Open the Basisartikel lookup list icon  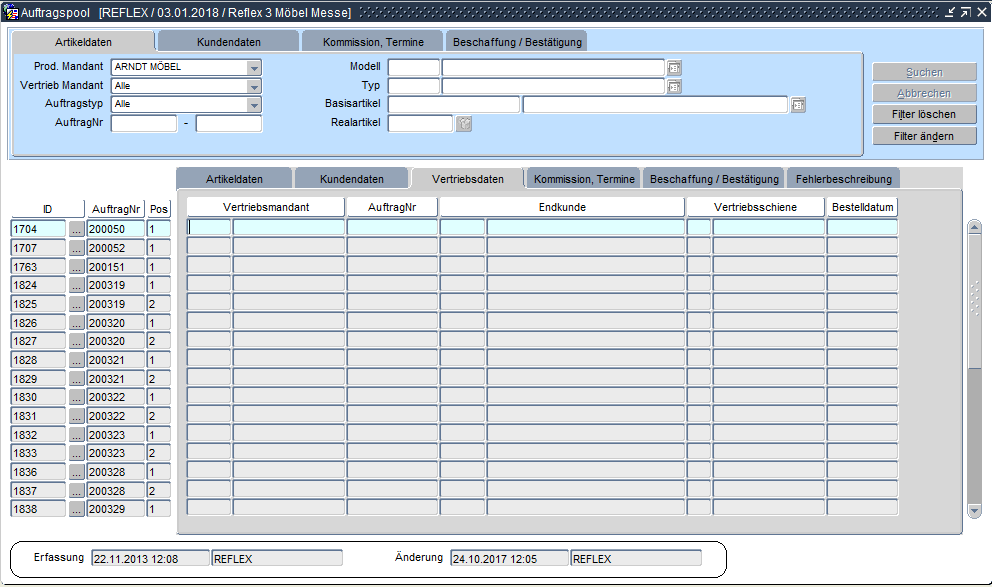point(797,105)
